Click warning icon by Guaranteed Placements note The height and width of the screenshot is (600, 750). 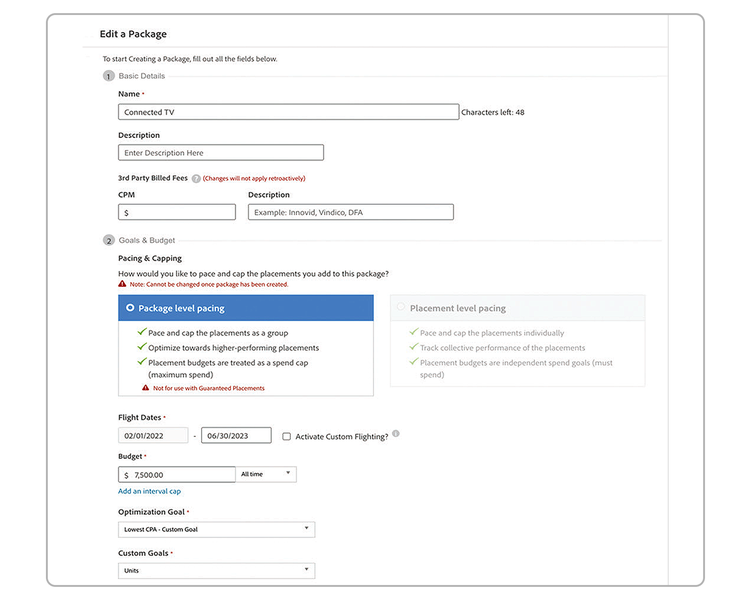pos(145,387)
